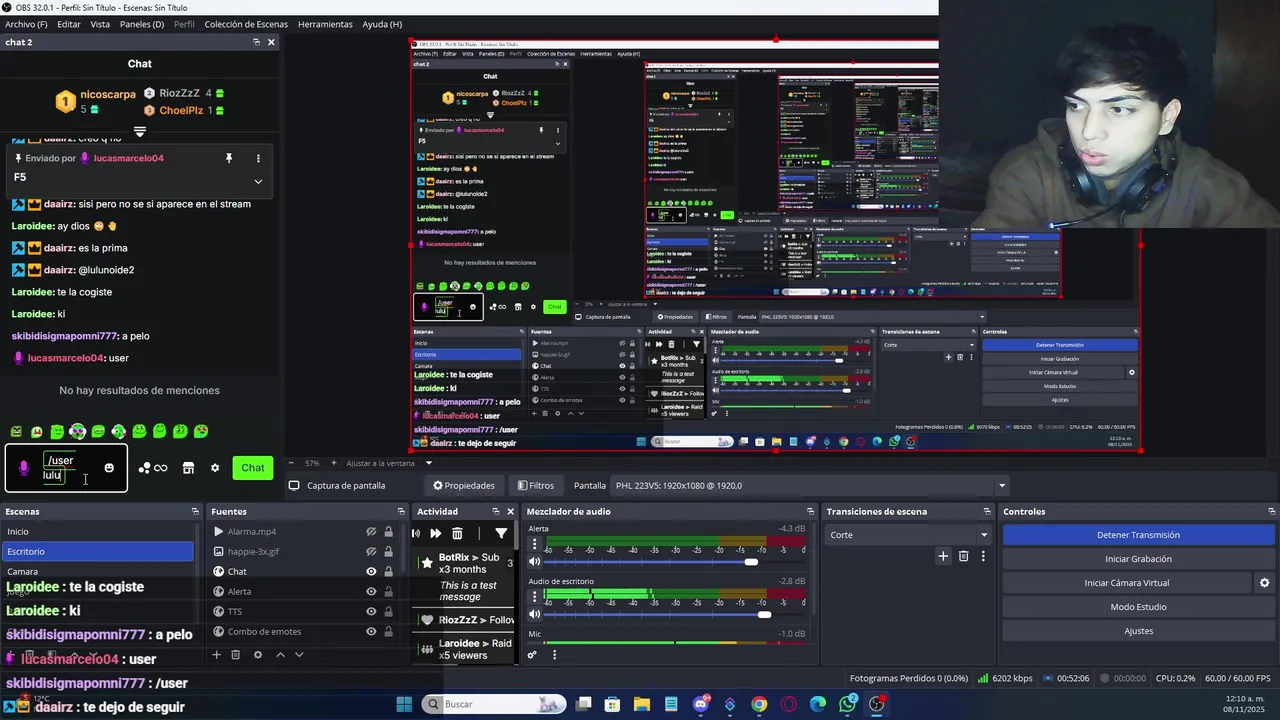This screenshot has width=1280, height=720.
Task: Click Iniciar Cámara Virtual button
Action: coord(1127,583)
